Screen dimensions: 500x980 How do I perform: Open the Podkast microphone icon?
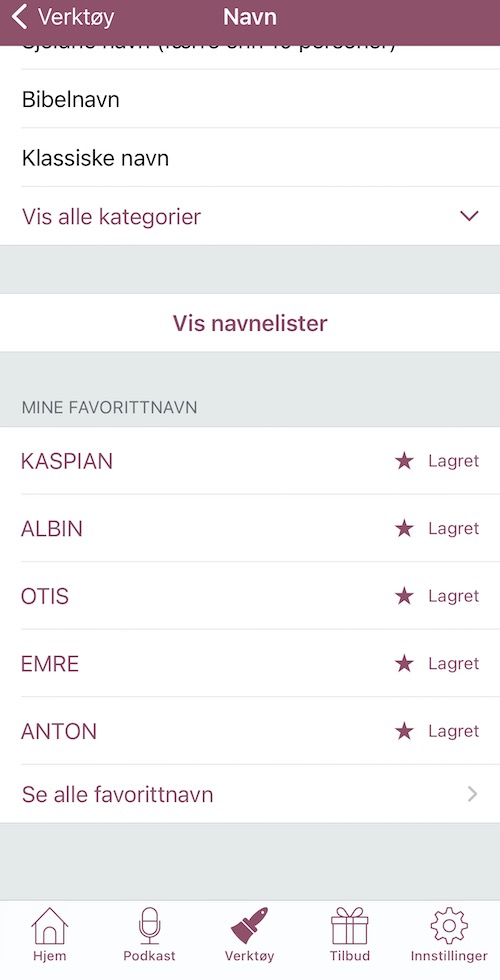point(149,926)
